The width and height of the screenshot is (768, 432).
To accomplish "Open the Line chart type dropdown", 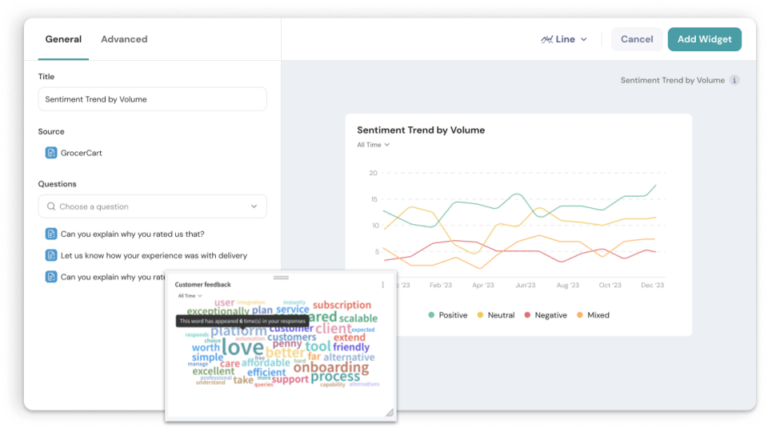I will tap(564, 39).
